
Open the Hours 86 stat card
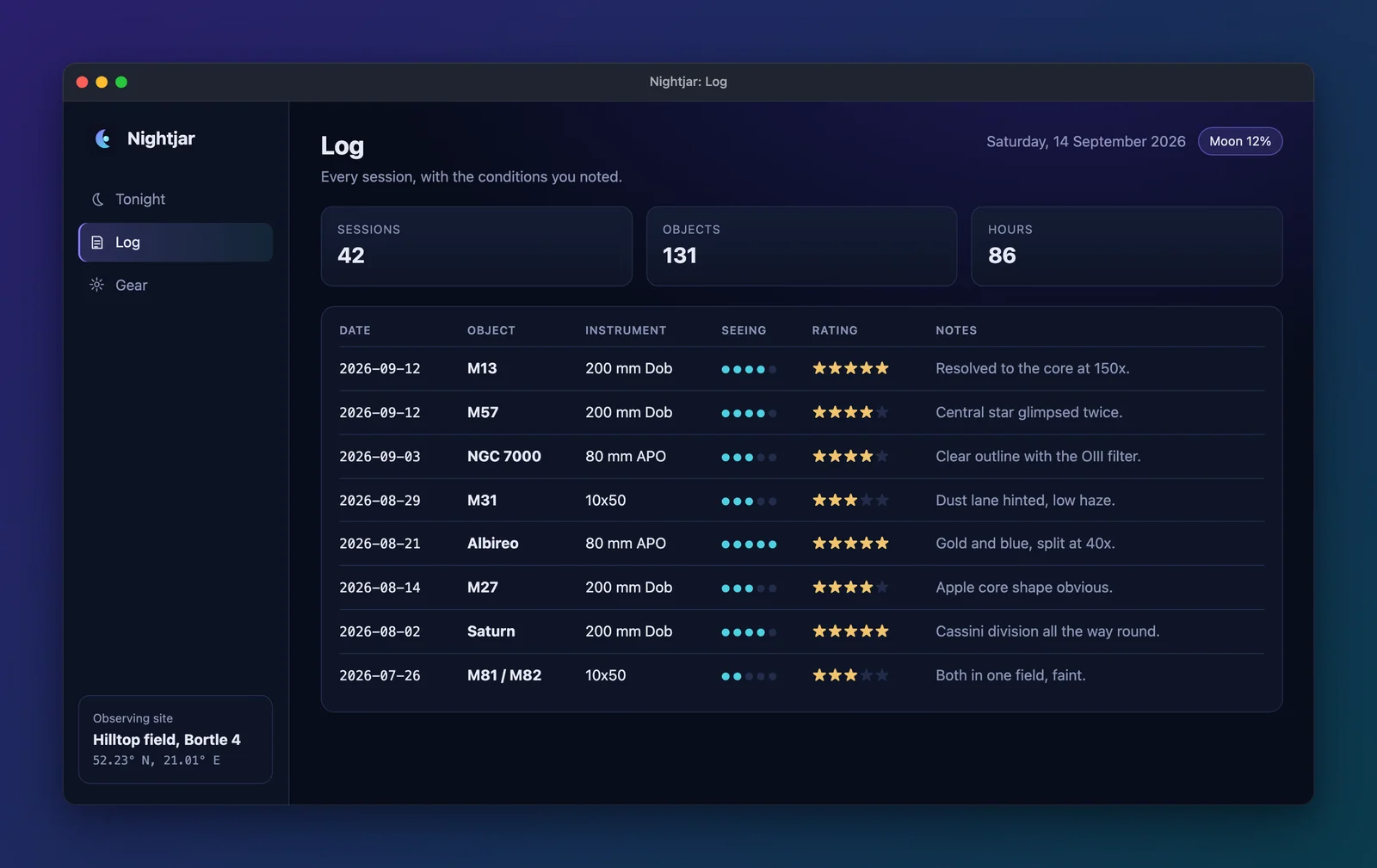pos(1127,246)
